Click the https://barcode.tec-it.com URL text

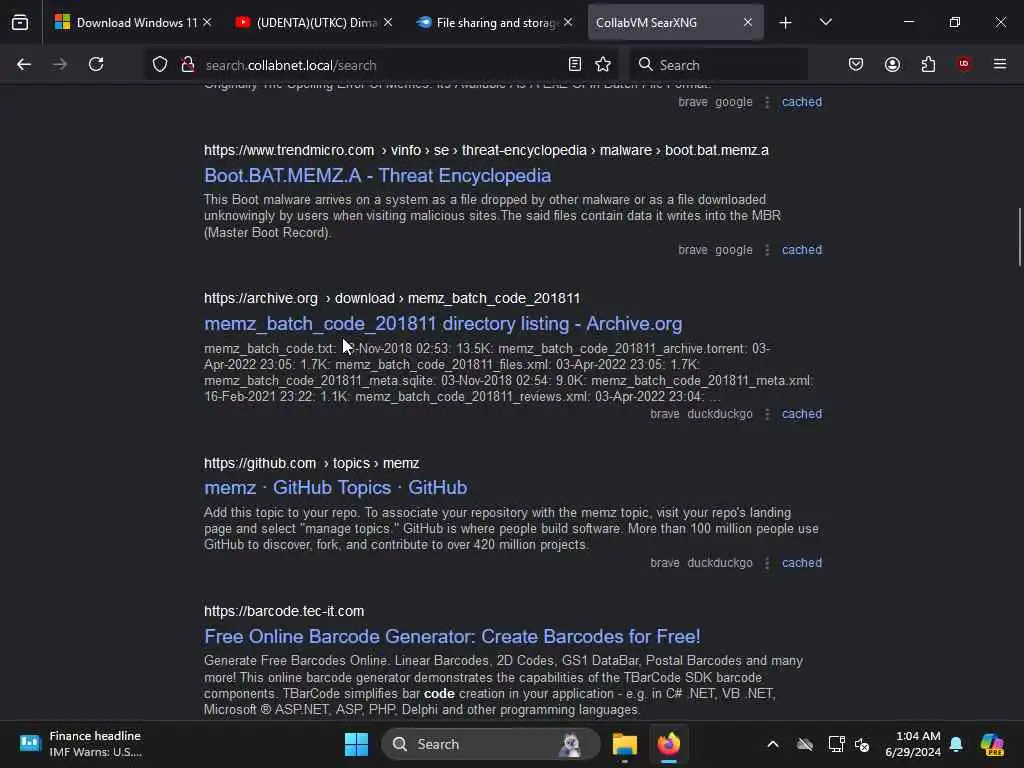pyautogui.click(x=284, y=611)
